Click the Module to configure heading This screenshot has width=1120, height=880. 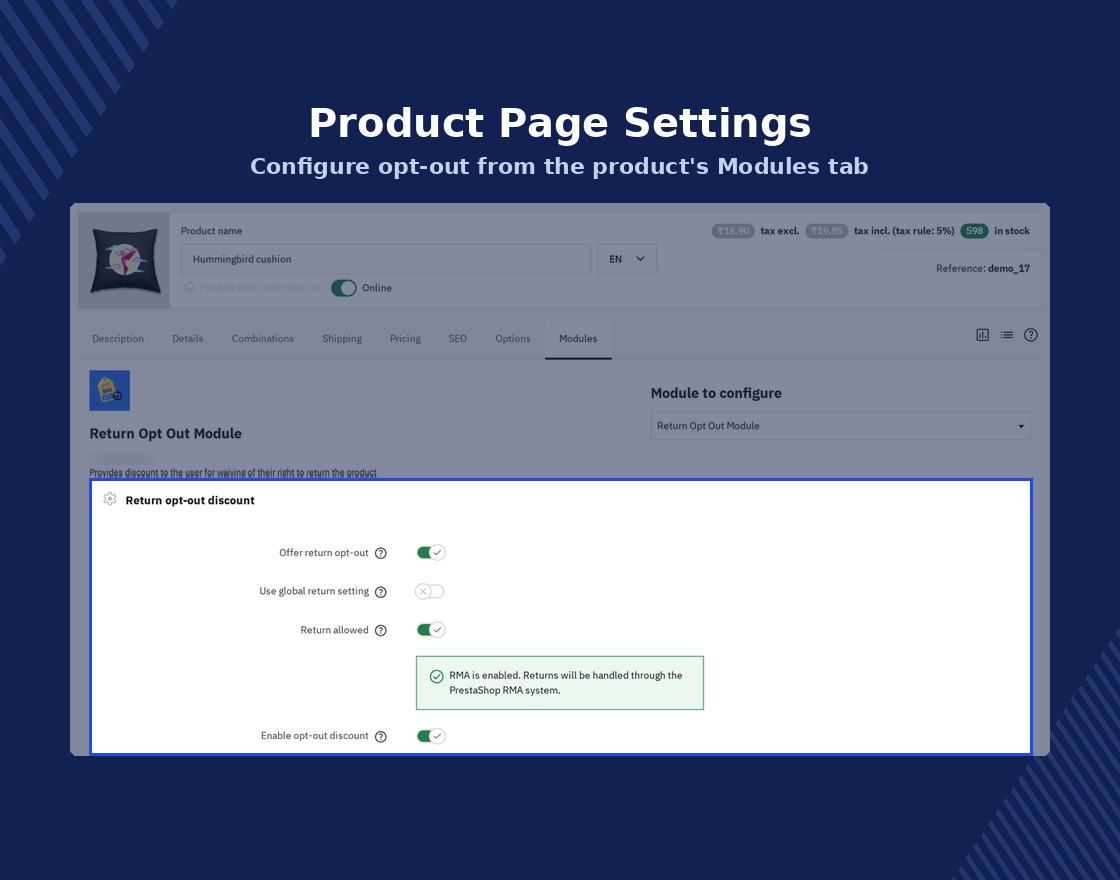click(x=716, y=393)
